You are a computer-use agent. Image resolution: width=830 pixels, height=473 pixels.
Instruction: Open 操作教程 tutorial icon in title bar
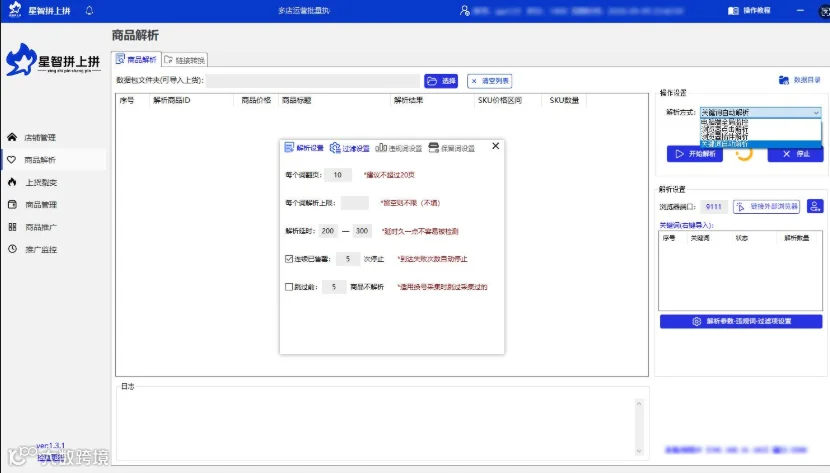[733, 11]
